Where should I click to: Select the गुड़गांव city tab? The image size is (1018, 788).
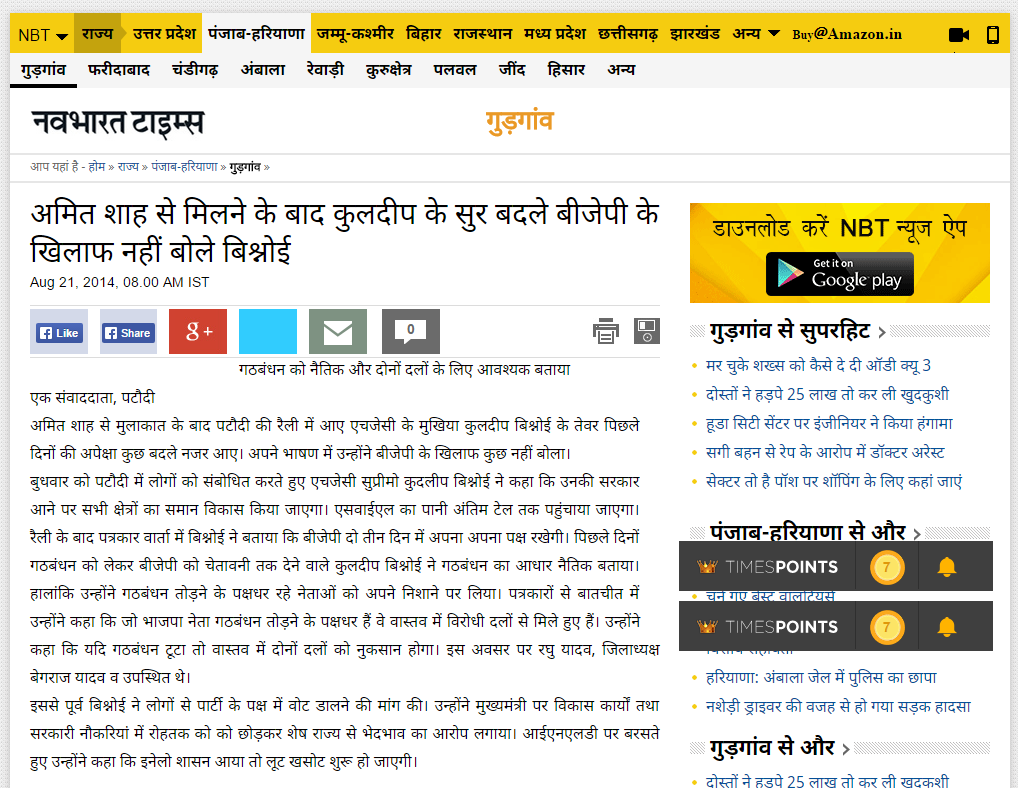[x=43, y=70]
